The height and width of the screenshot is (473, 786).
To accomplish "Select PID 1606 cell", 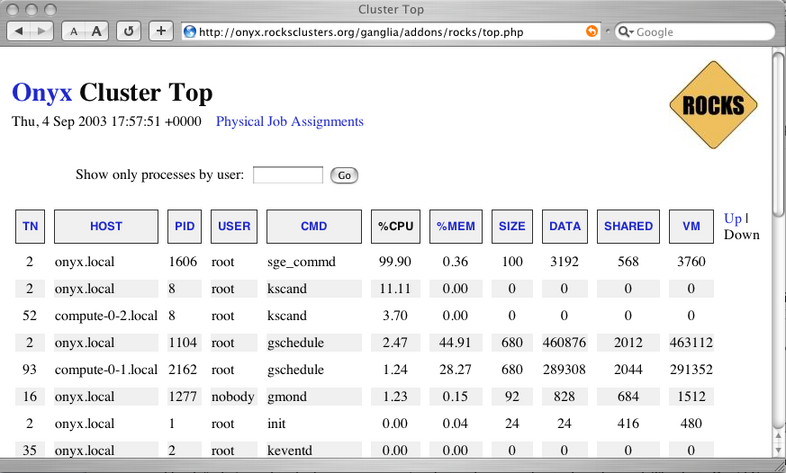I will pyautogui.click(x=182, y=262).
